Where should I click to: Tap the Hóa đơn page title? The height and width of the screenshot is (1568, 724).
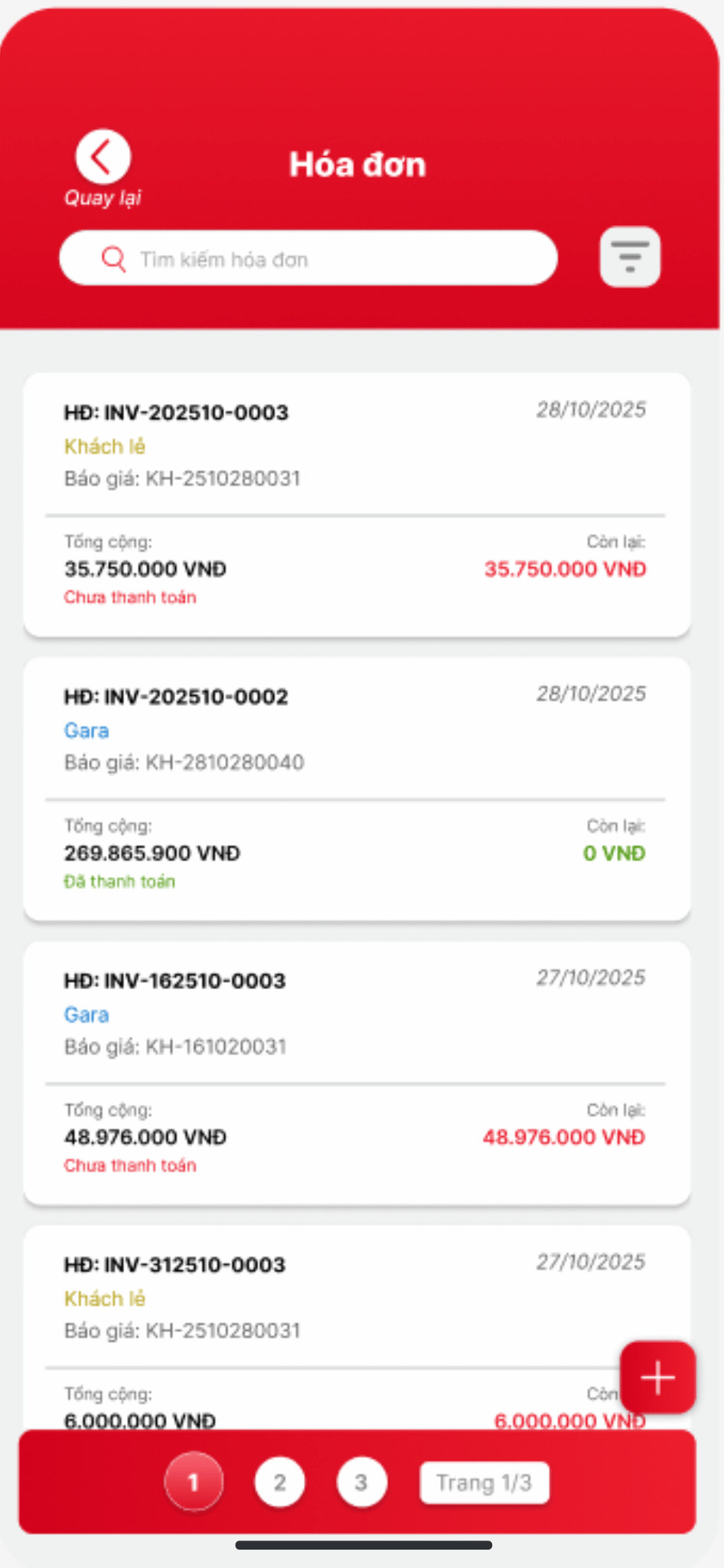[357, 165]
